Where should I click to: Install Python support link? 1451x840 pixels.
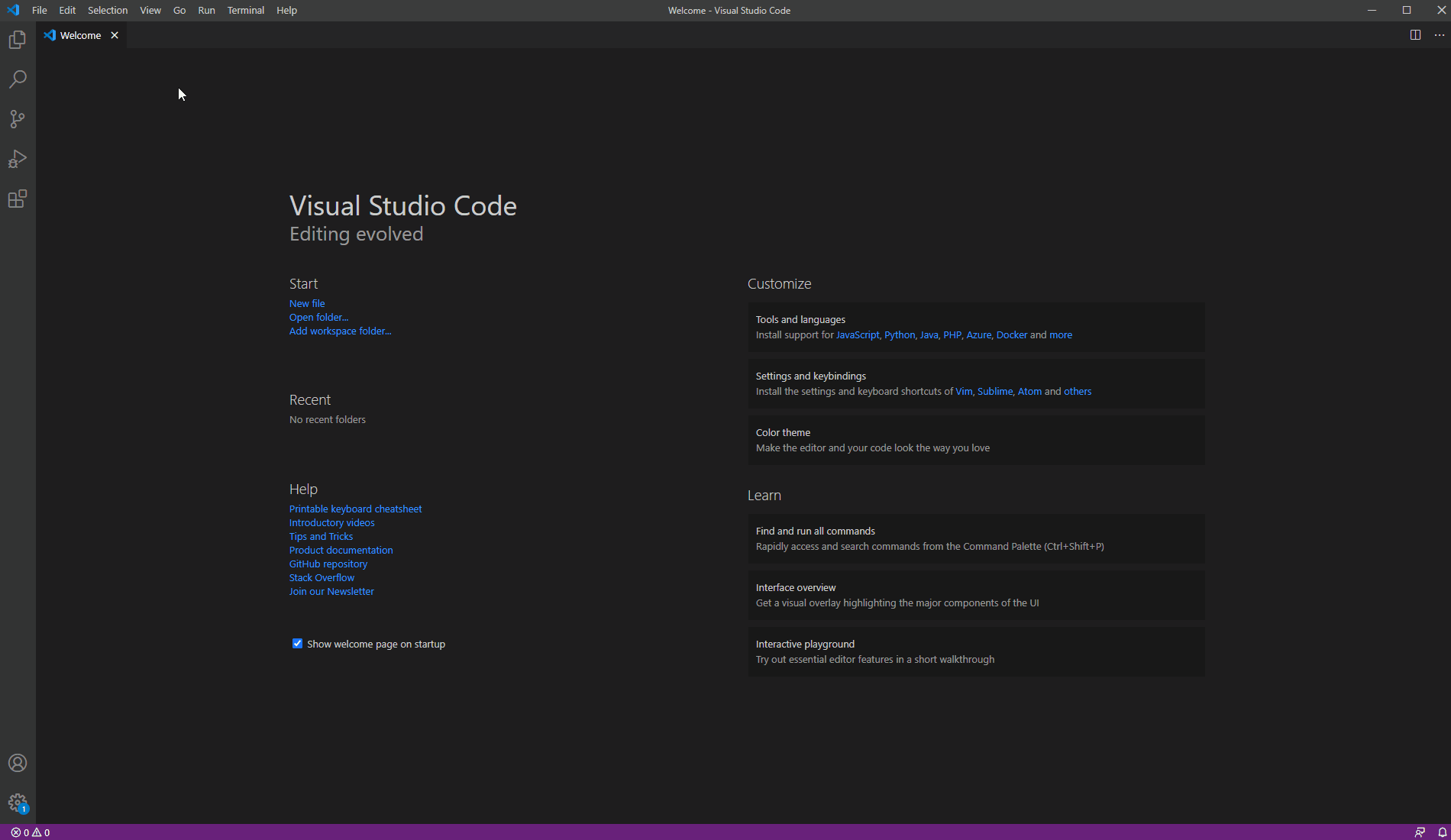899,334
